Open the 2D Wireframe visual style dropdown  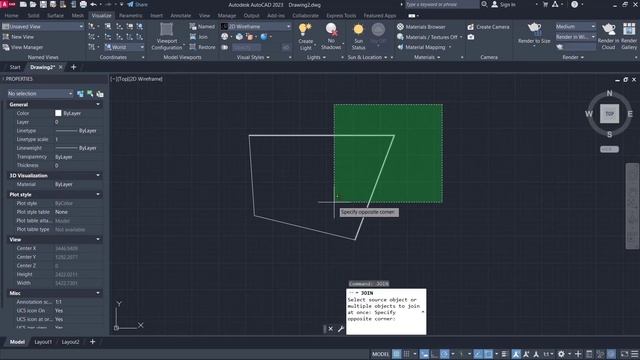coord(256,26)
